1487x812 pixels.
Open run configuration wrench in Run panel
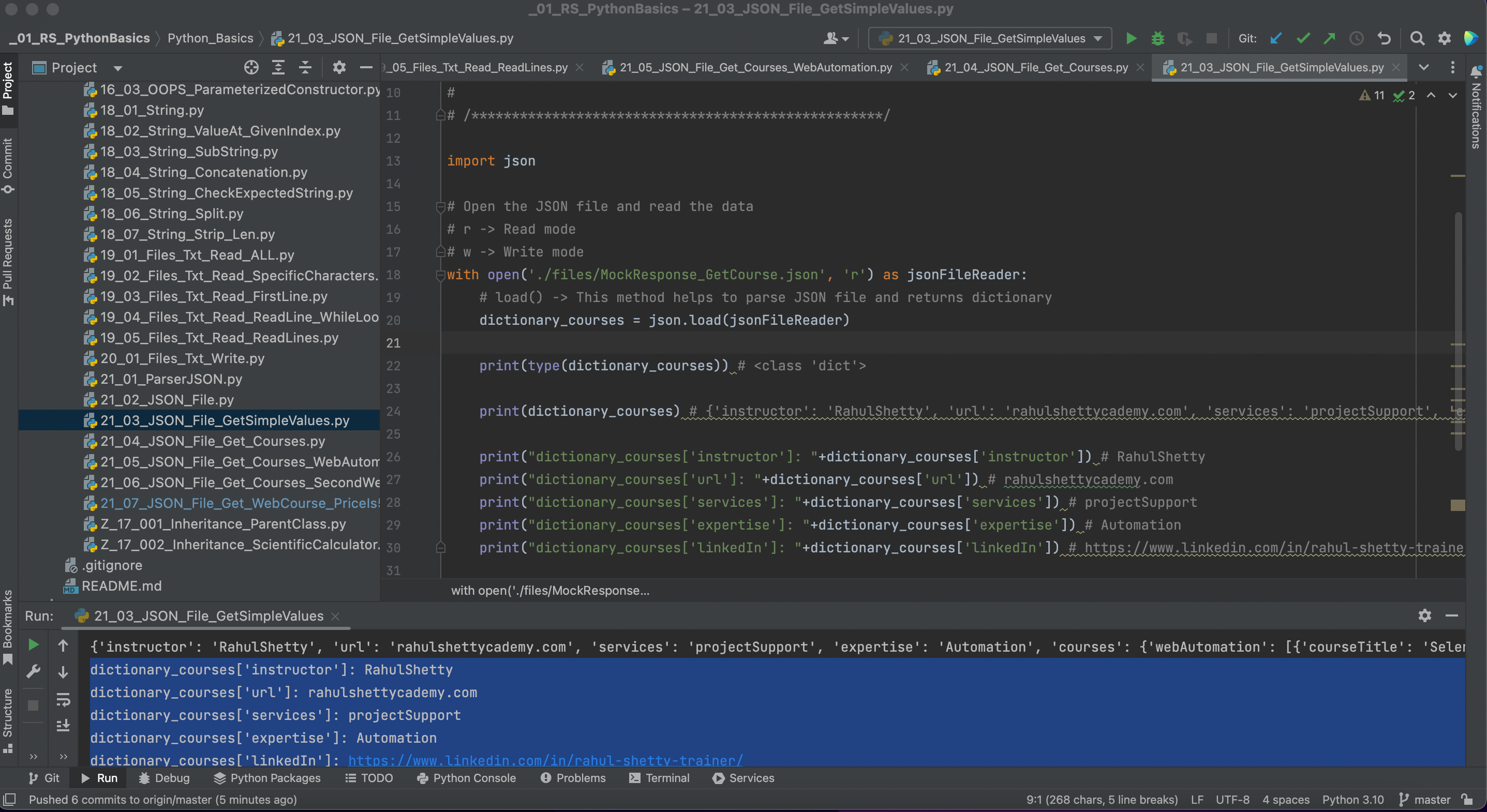pos(34,671)
